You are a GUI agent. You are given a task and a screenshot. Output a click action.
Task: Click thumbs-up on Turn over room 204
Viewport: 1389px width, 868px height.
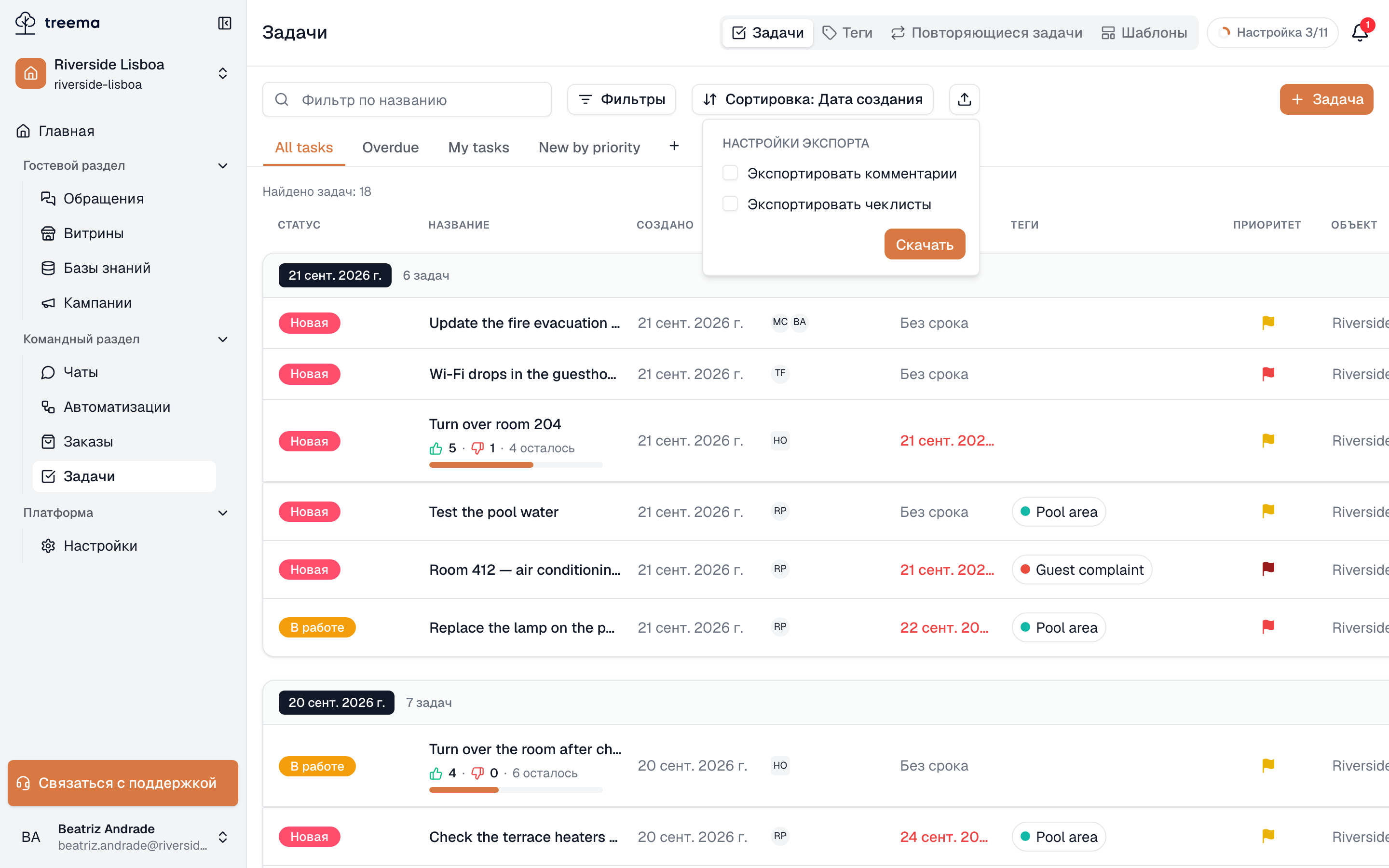pyautogui.click(x=436, y=448)
